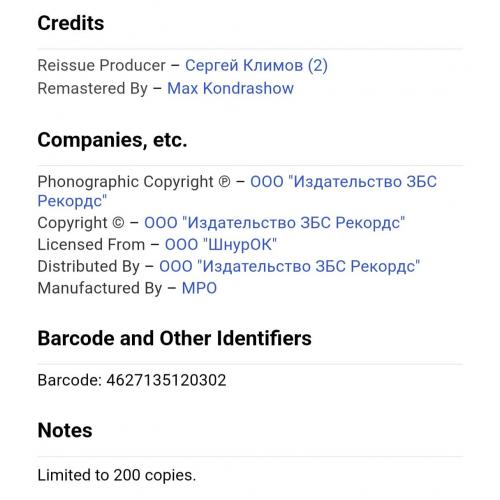Screen dimensions: 500x500
Task: Select the Barcode and Other Identifiers heading
Action: pyautogui.click(x=175, y=338)
